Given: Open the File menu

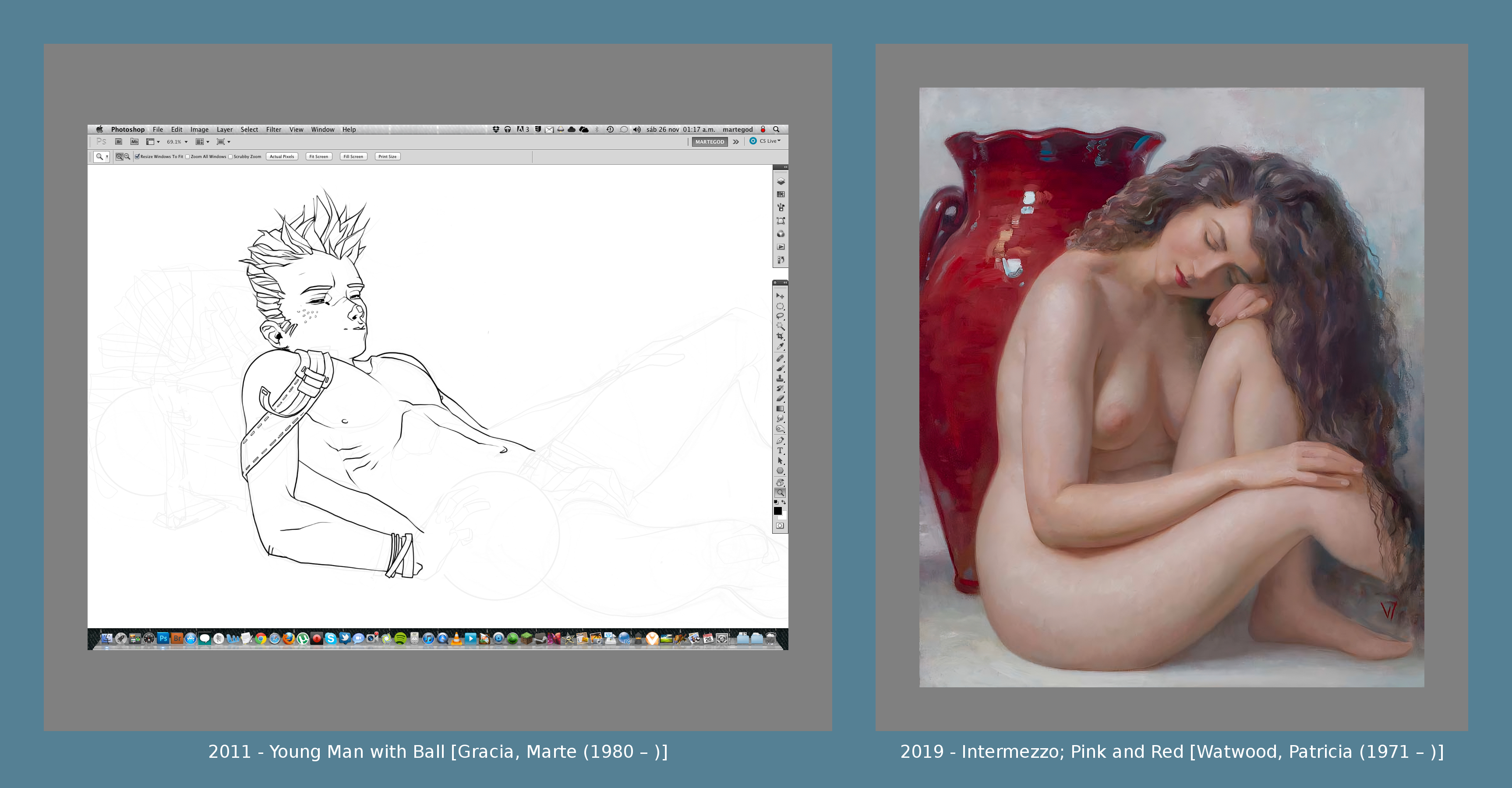Looking at the screenshot, I should 158,130.
